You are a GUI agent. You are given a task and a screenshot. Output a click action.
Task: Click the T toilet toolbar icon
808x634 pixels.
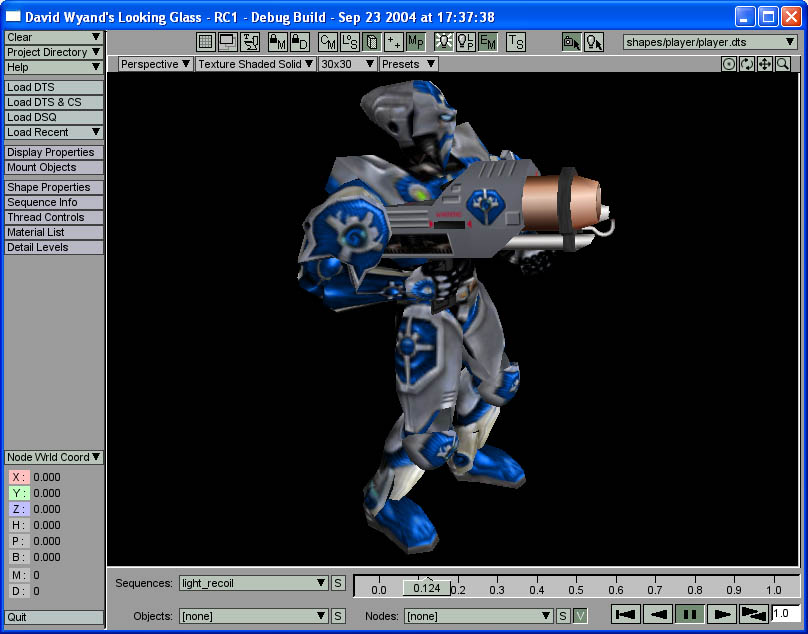click(250, 42)
